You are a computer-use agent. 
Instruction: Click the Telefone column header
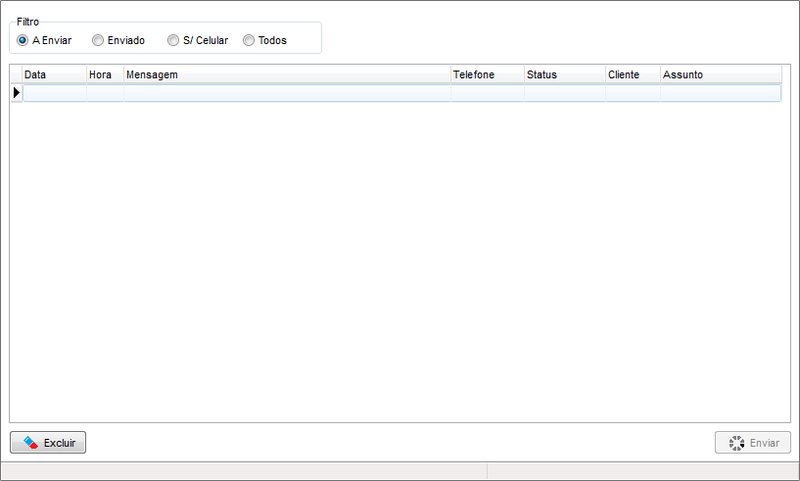(x=487, y=75)
